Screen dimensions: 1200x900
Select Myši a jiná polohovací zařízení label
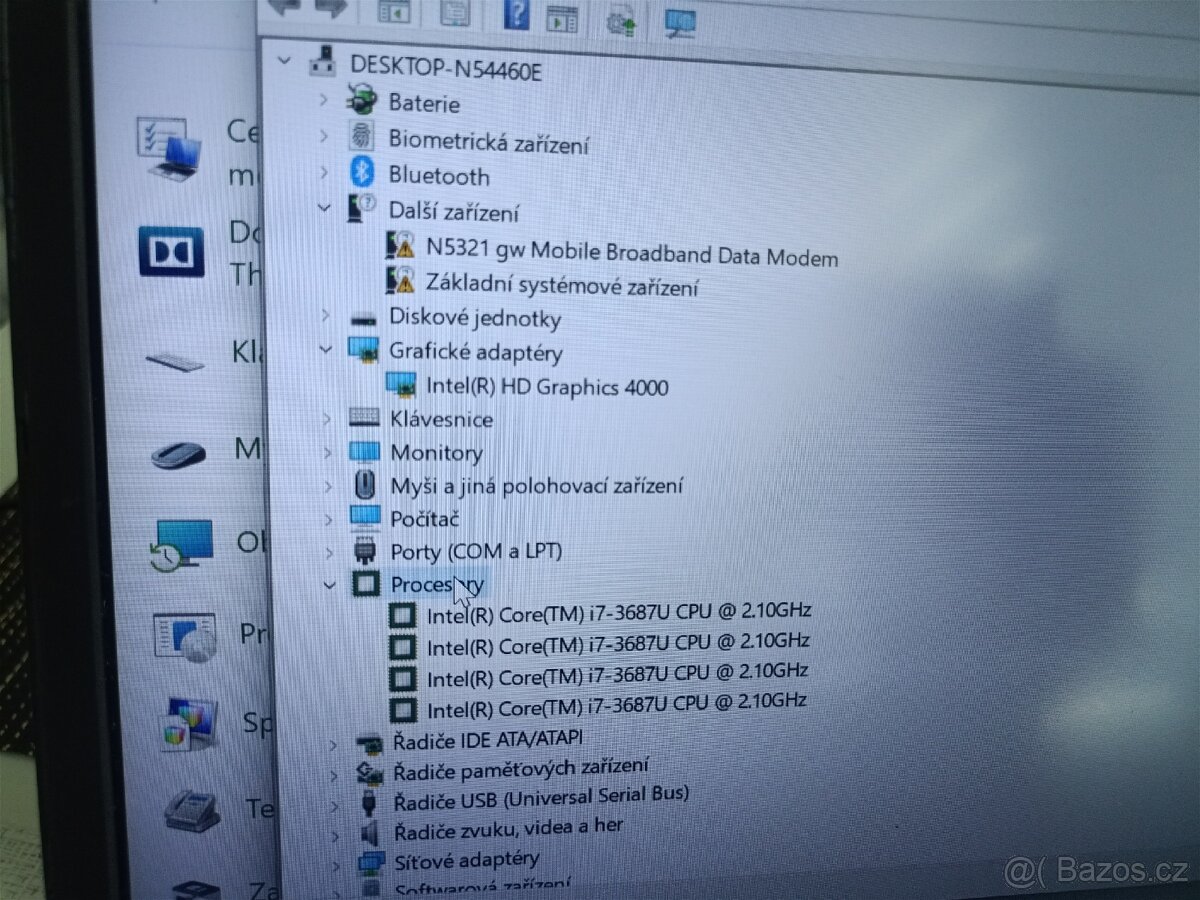[537, 486]
